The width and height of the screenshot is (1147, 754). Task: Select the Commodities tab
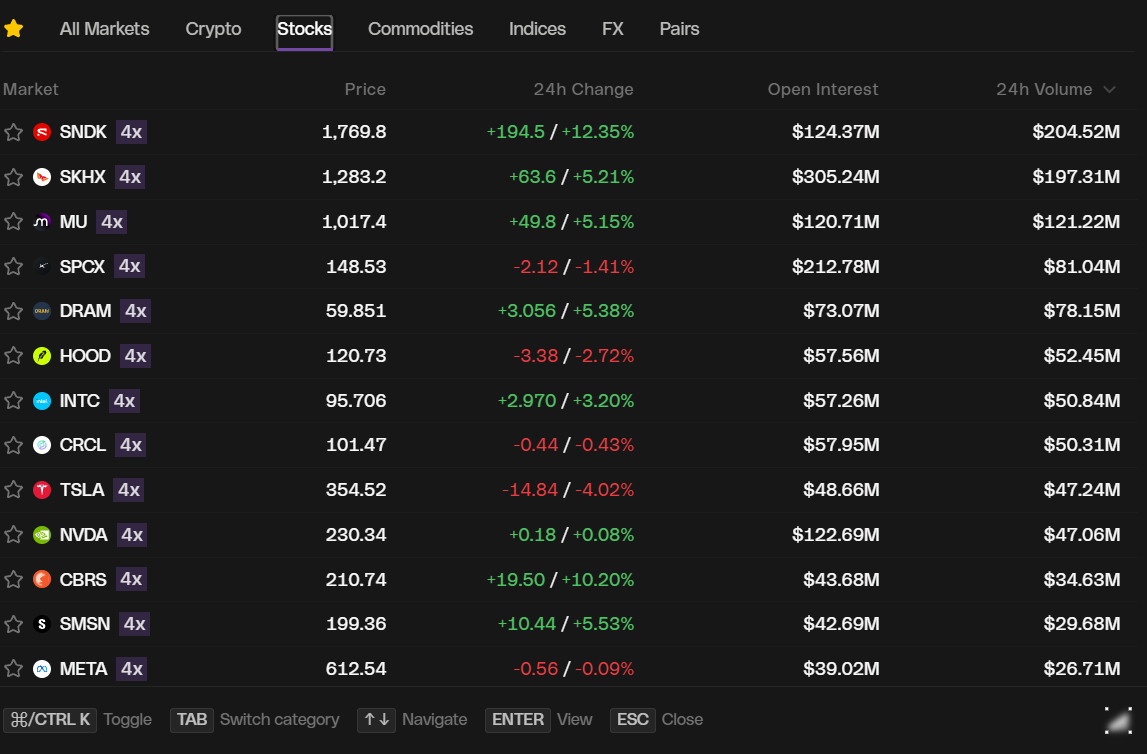[x=421, y=29]
